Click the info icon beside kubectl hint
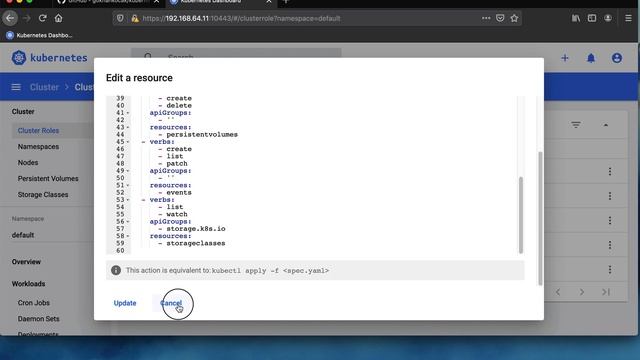The height and width of the screenshot is (360, 640). point(116,270)
